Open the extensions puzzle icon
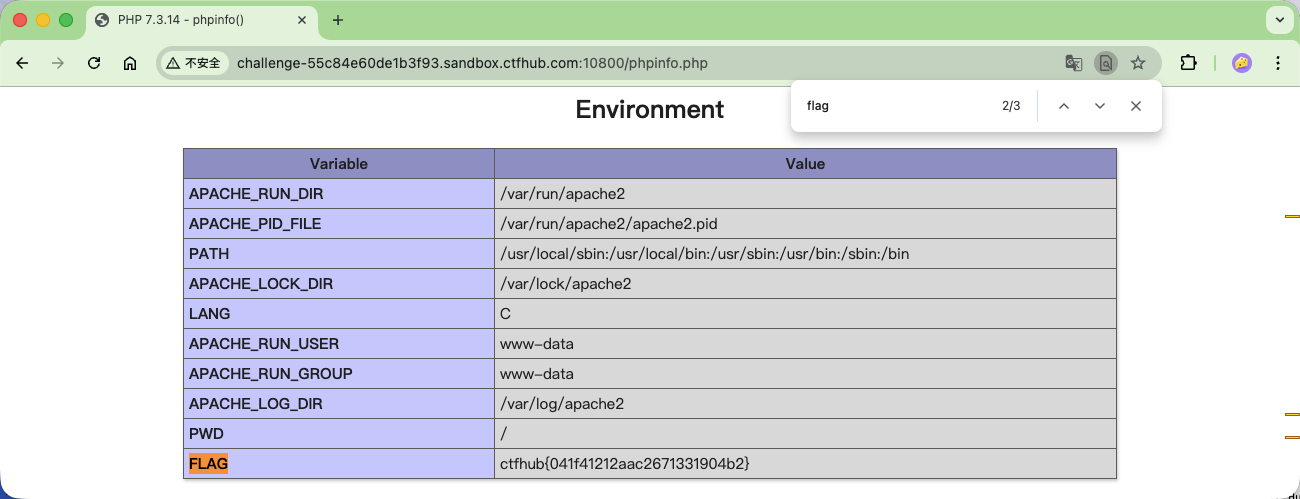Screen dimensions: 1300x499 pyautogui.click(x=1188, y=63)
